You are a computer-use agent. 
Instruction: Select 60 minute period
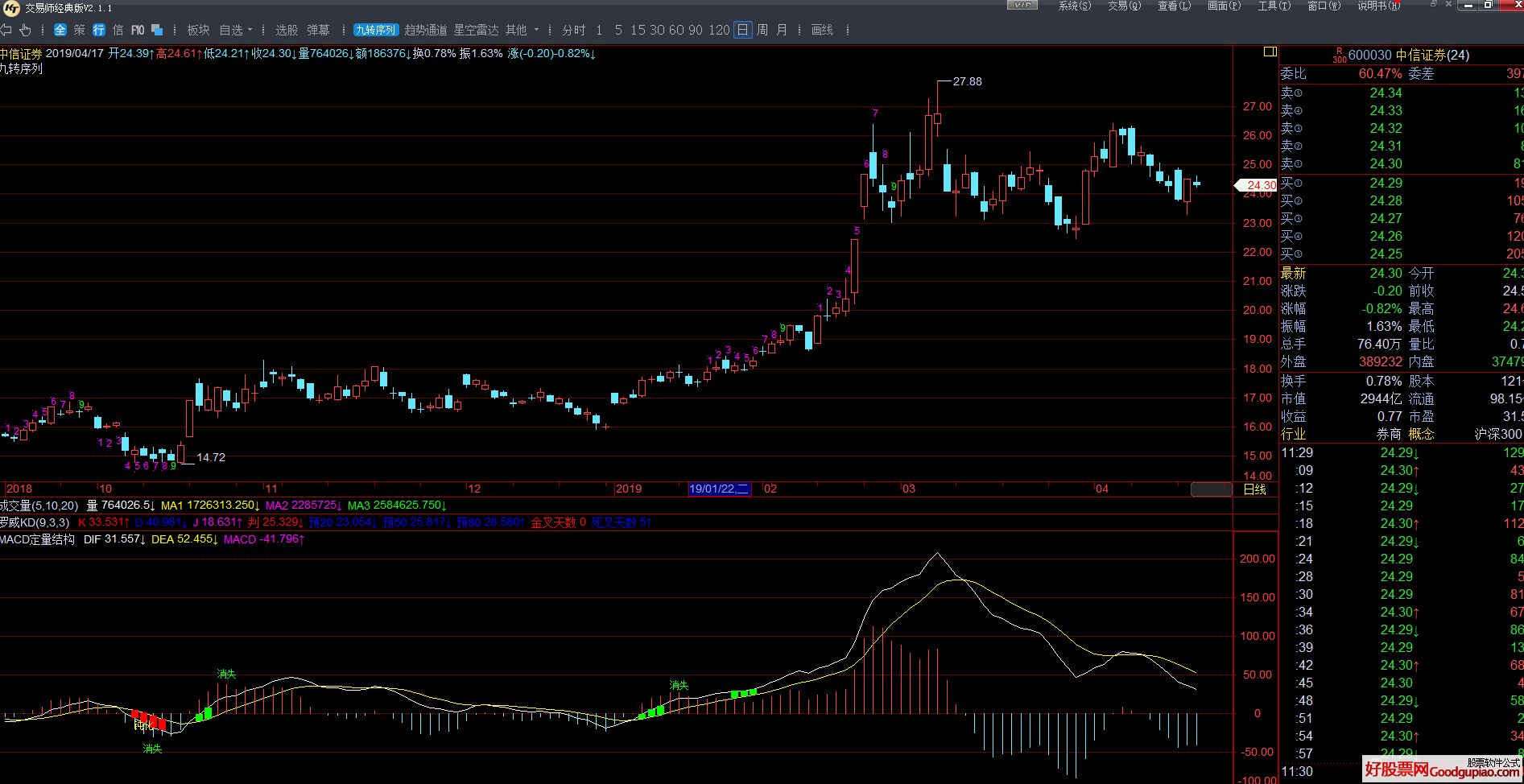click(676, 31)
